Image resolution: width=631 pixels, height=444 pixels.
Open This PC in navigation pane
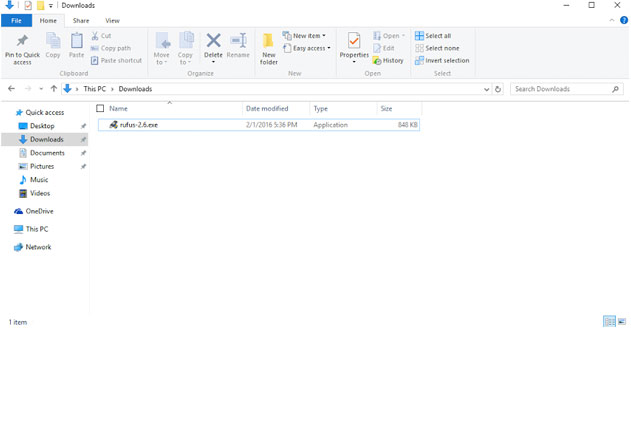tap(37, 229)
